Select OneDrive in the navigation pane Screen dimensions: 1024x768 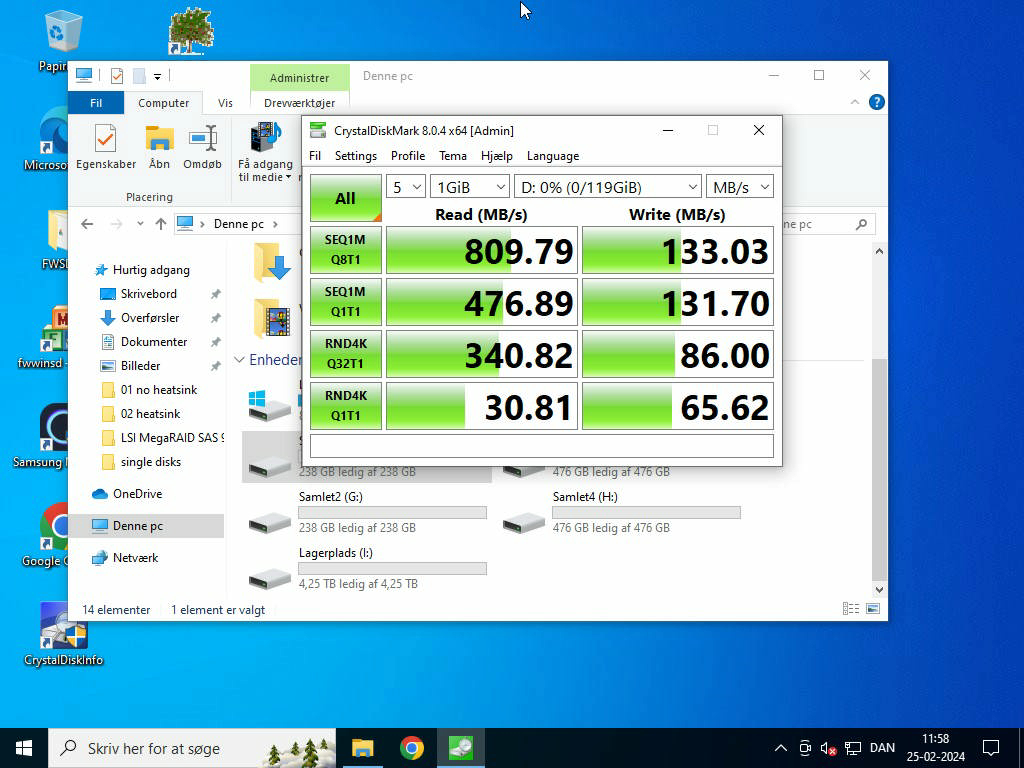click(x=137, y=494)
